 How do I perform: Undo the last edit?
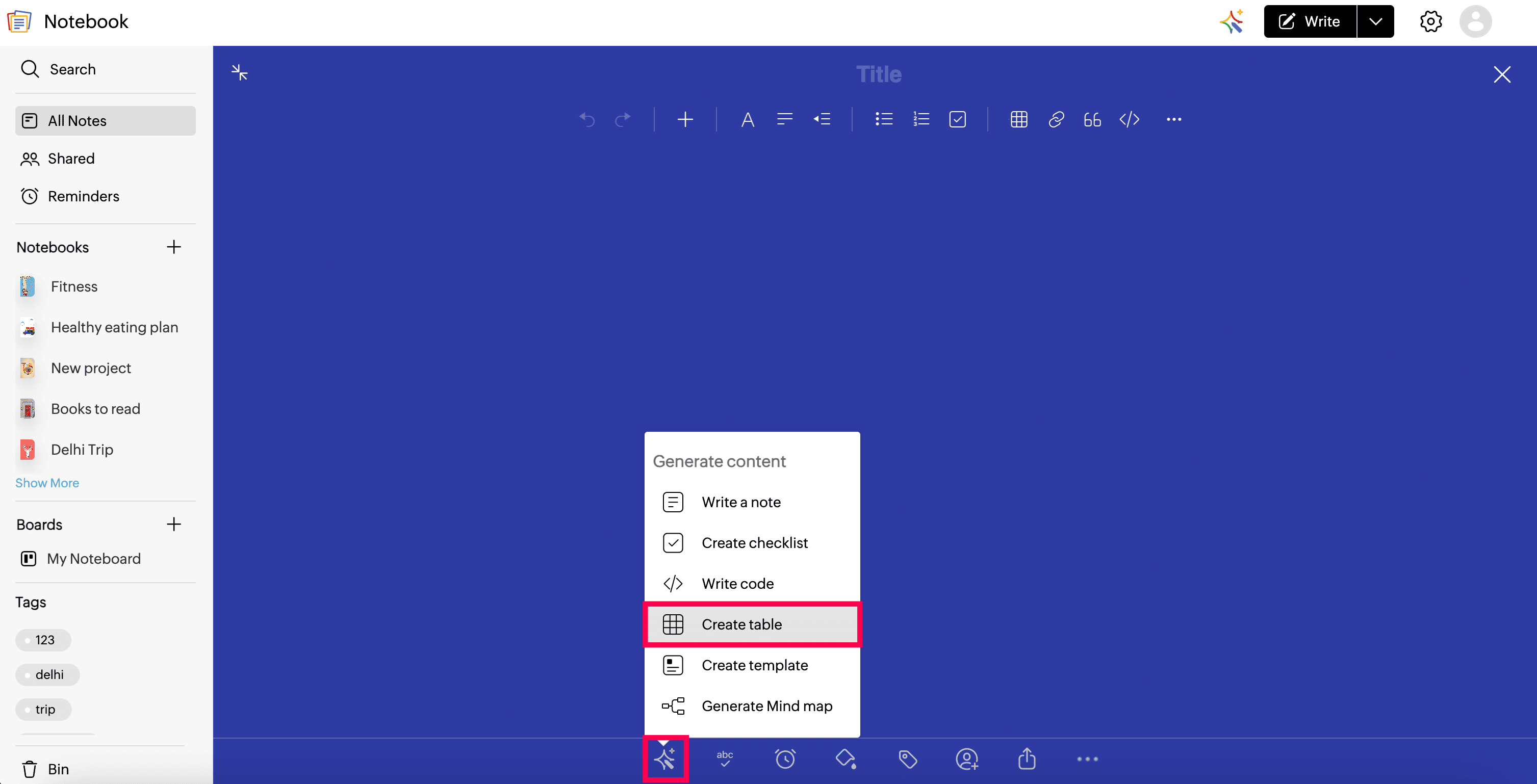click(587, 119)
